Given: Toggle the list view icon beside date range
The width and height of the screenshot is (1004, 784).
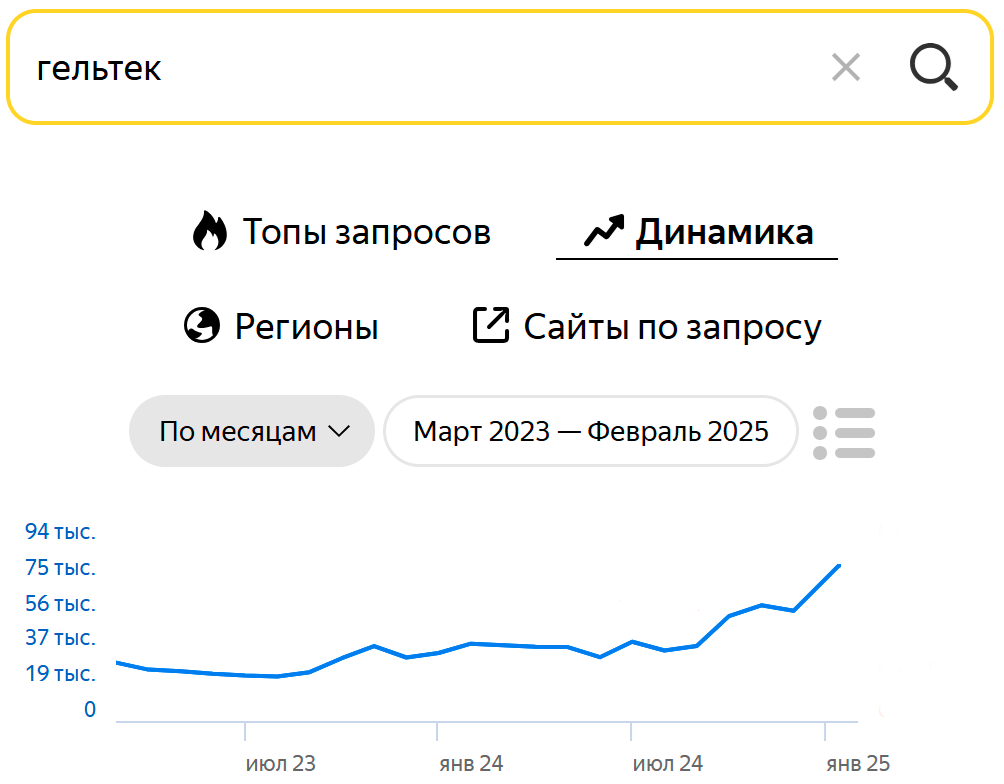Looking at the screenshot, I should click(844, 433).
